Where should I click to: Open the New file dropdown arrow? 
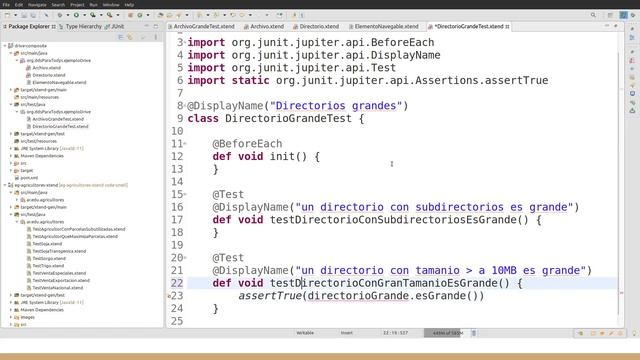(15, 15)
